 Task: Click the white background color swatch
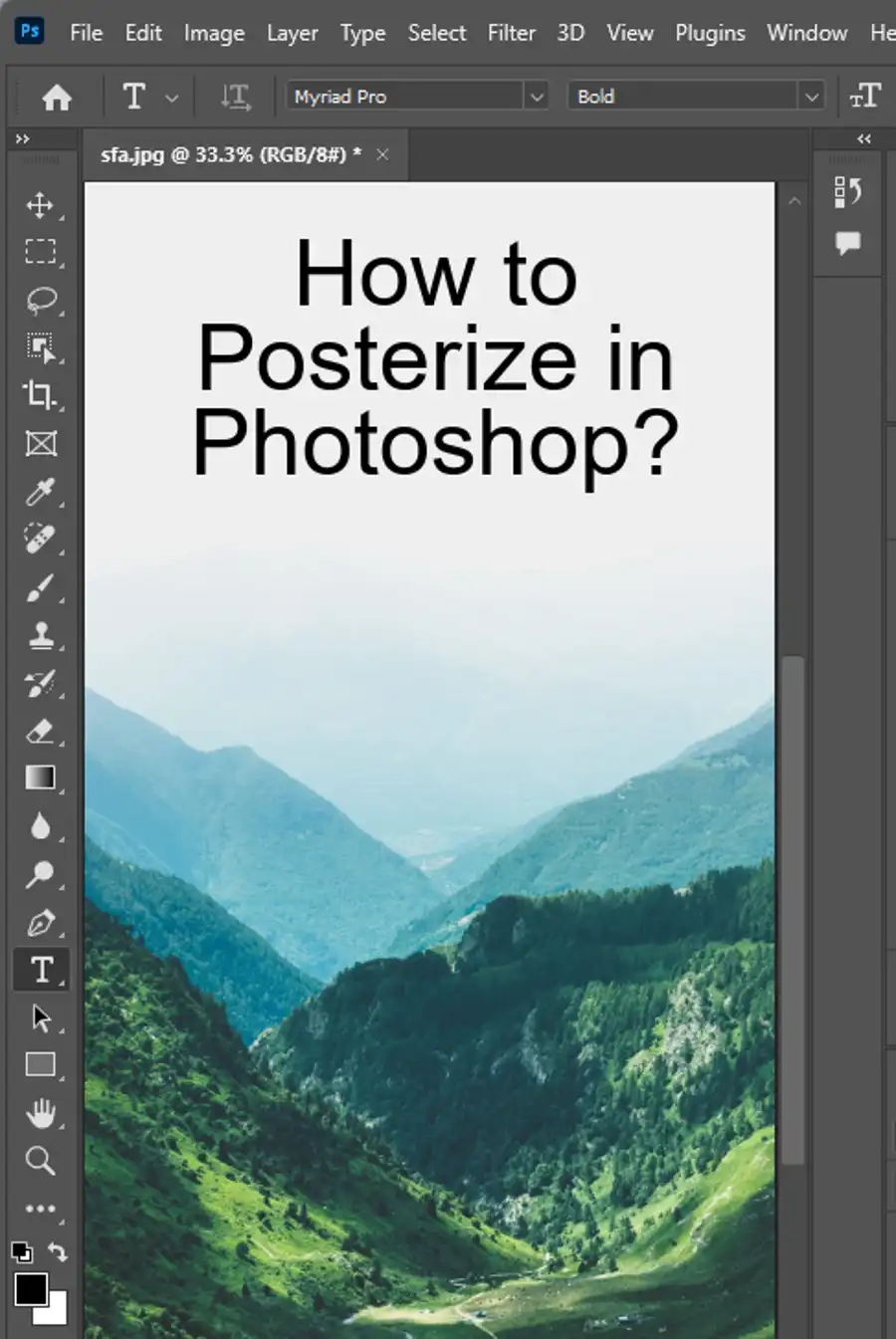point(57,1314)
